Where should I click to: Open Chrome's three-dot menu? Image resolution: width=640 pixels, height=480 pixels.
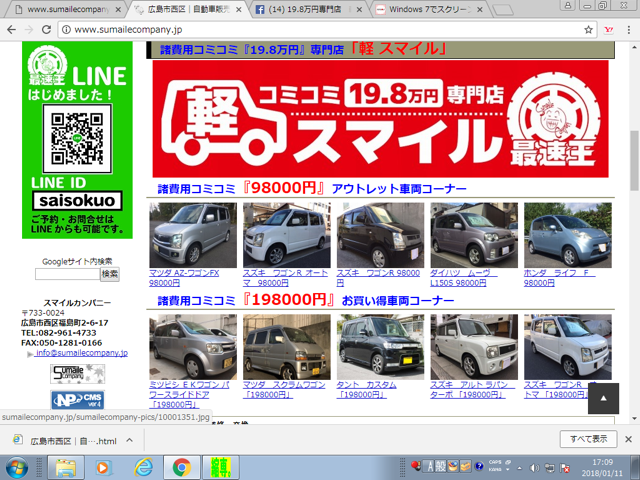[629, 29]
